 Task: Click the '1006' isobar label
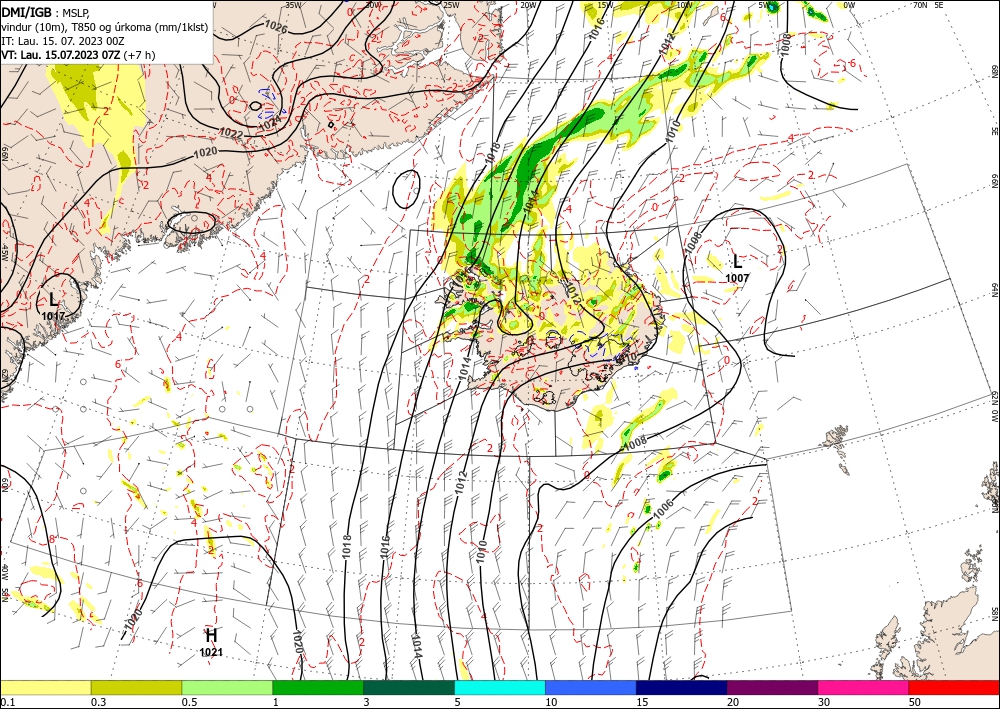point(663,508)
